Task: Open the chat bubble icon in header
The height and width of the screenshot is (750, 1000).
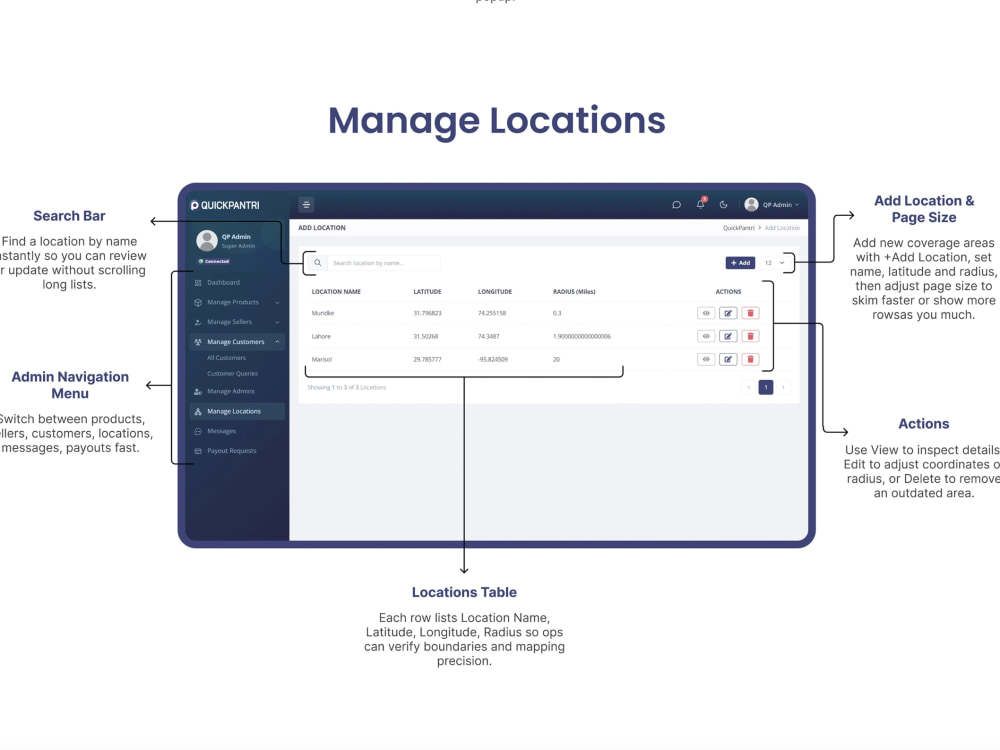Action: [x=677, y=205]
